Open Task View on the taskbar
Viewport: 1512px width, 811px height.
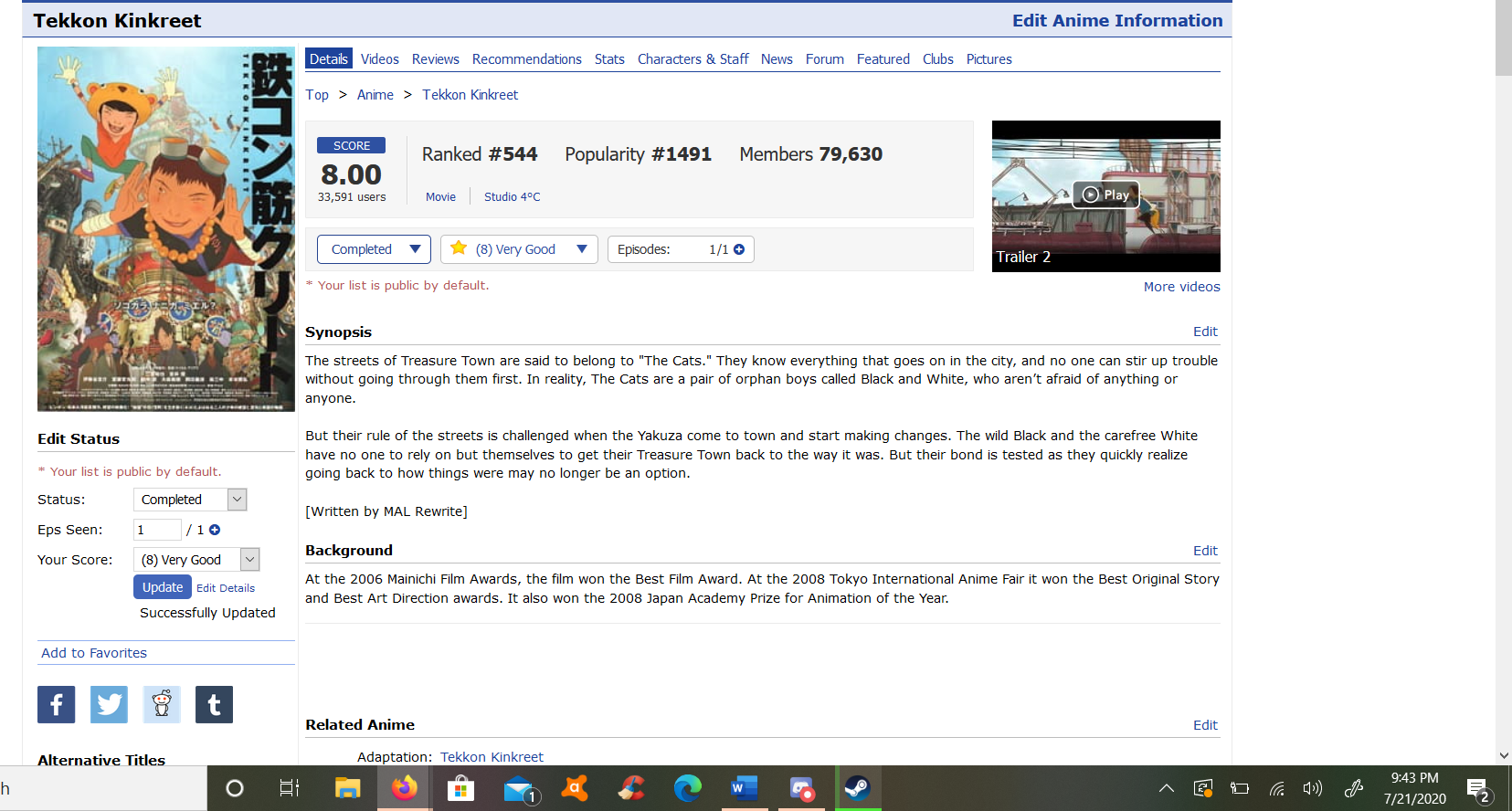(x=290, y=788)
